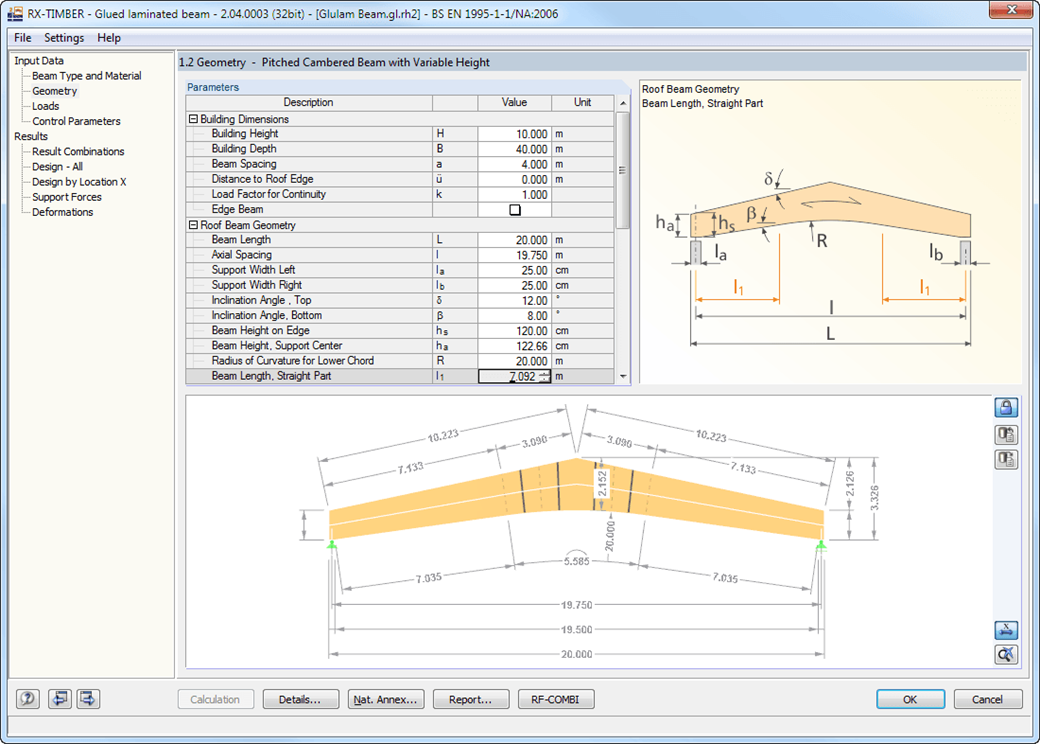Click the parameters table scrollbar thumb
Screen dimensions: 1040x744
(x=622, y=170)
